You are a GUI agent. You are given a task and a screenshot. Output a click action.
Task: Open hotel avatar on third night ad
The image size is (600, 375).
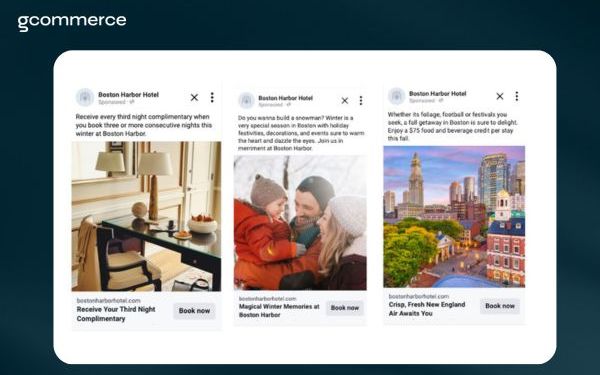pos(85,98)
